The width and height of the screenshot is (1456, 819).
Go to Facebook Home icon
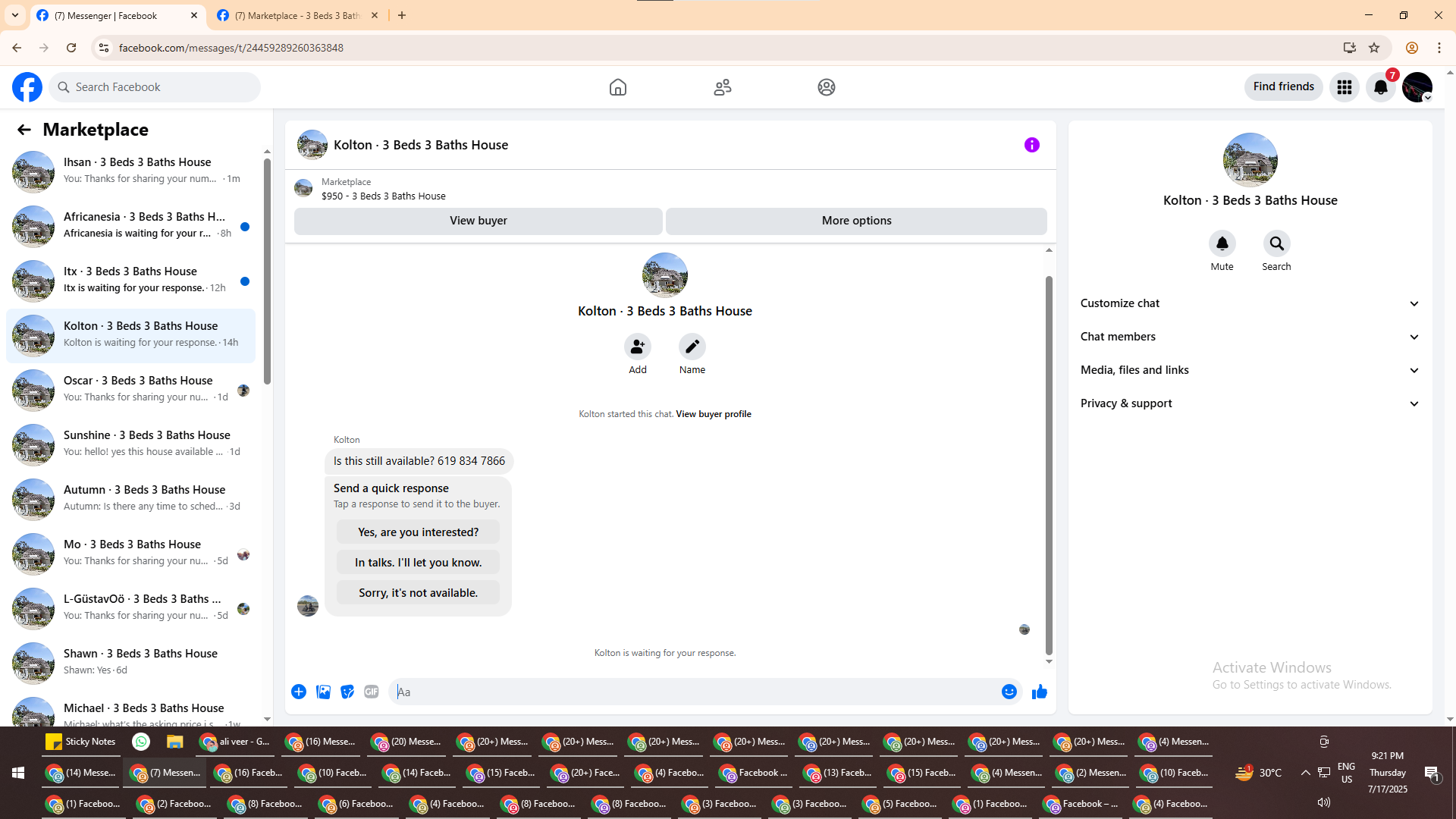(618, 87)
